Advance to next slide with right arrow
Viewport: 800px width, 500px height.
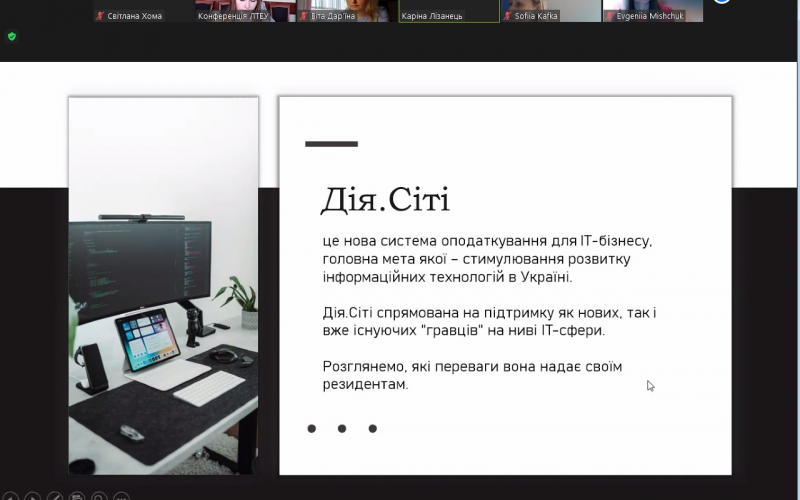pyautogui.click(x=32, y=496)
